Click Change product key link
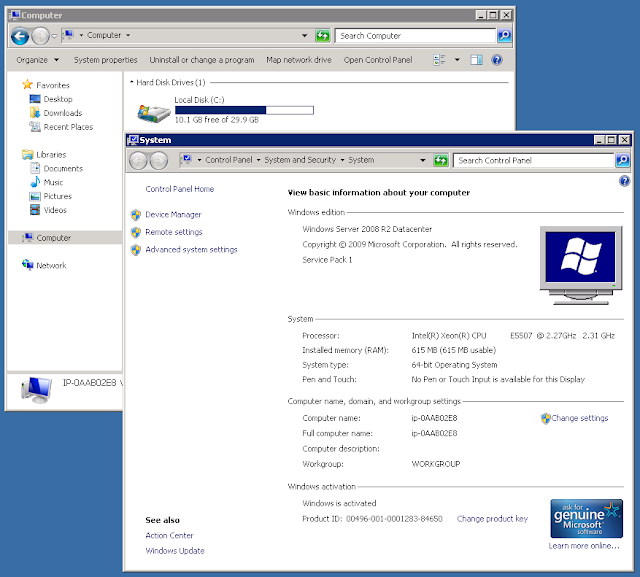The image size is (640, 577). 492,519
